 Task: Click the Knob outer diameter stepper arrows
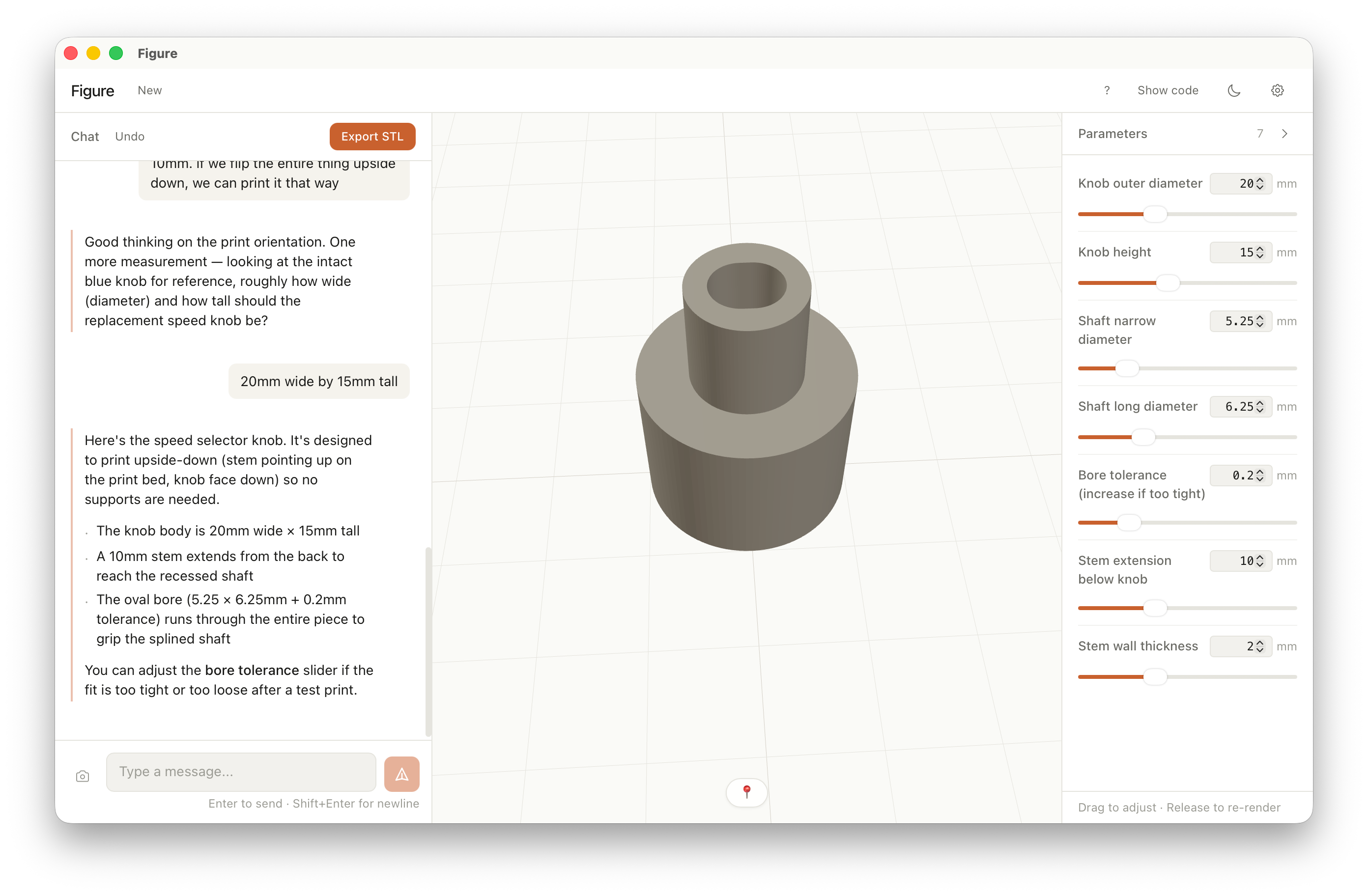click(1260, 183)
